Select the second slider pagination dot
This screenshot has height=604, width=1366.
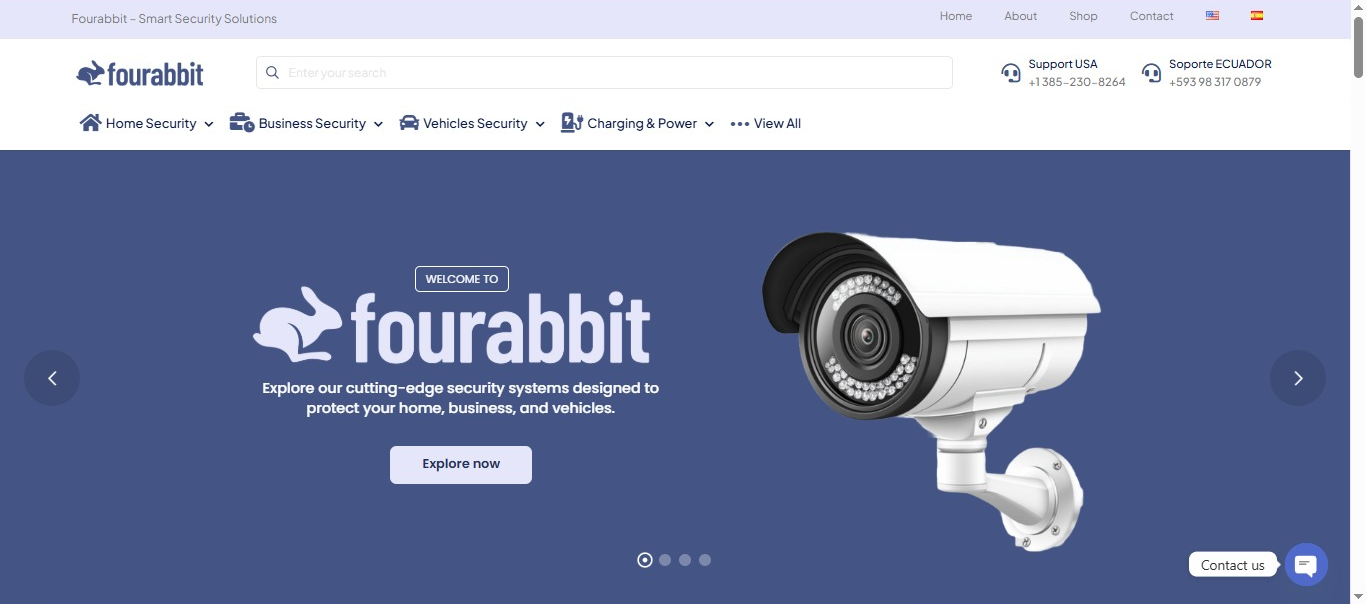[665, 560]
